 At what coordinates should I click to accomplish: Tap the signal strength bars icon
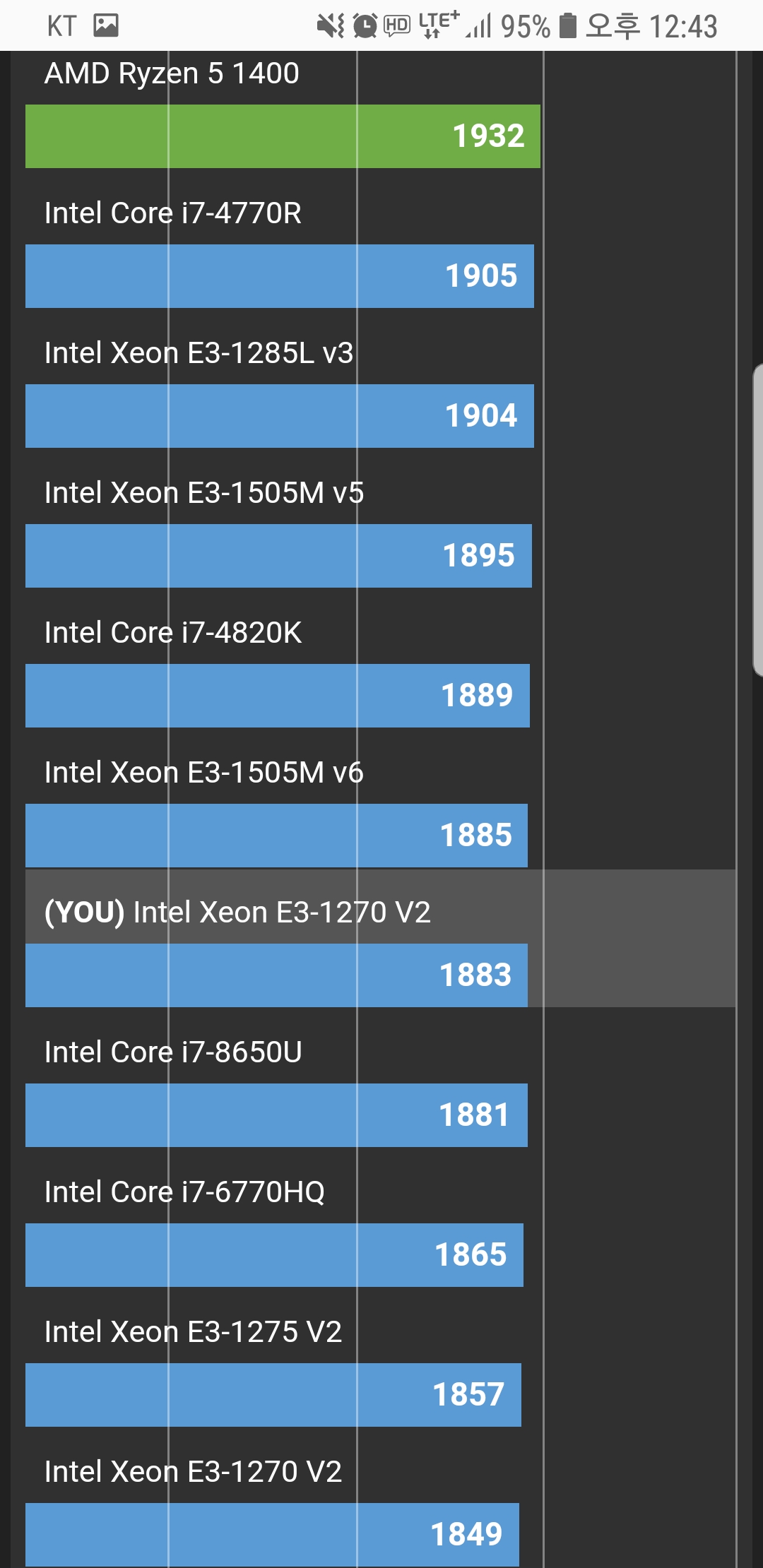[479, 27]
